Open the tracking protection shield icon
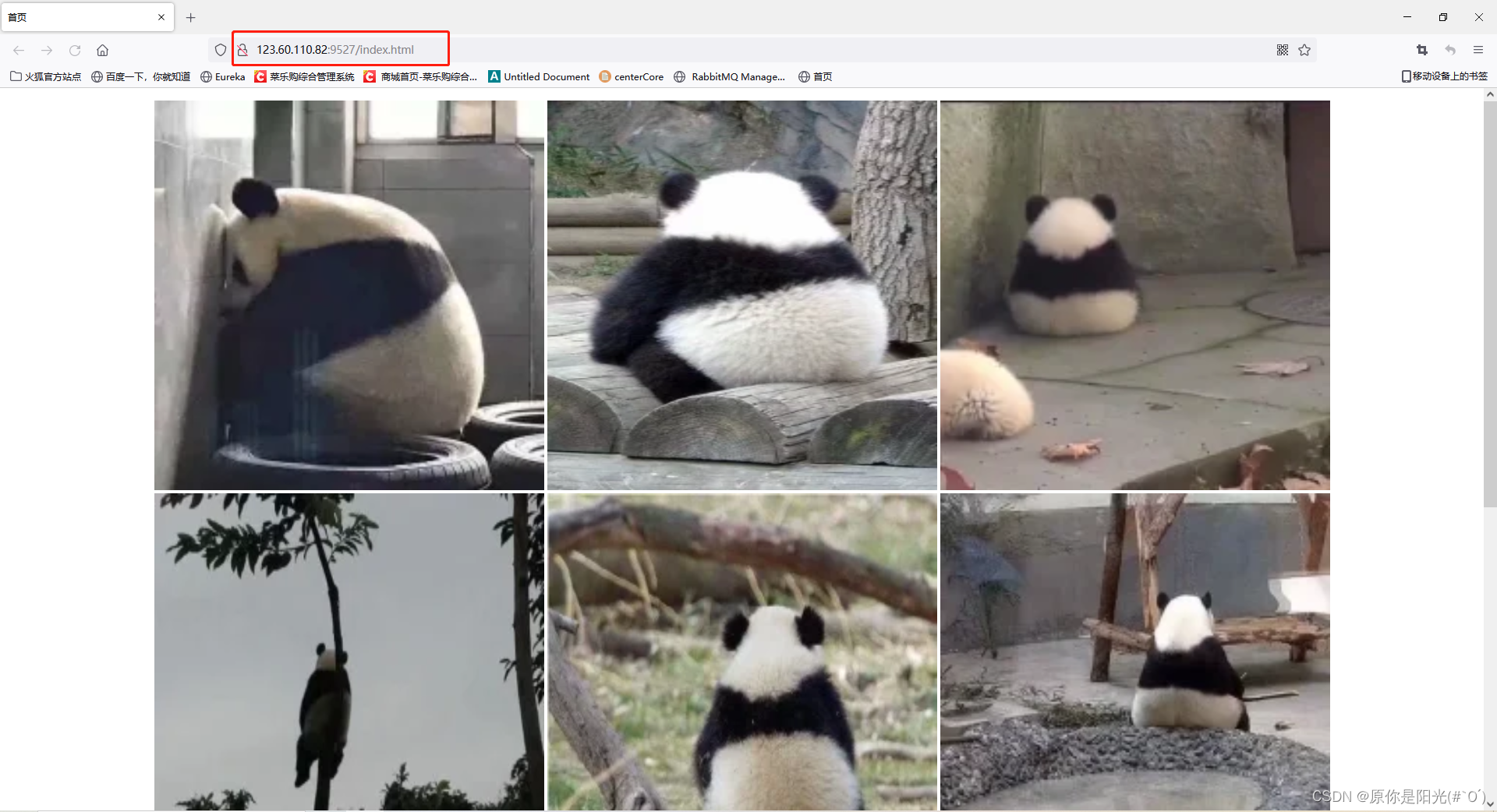This screenshot has width=1497, height=812. (x=221, y=50)
